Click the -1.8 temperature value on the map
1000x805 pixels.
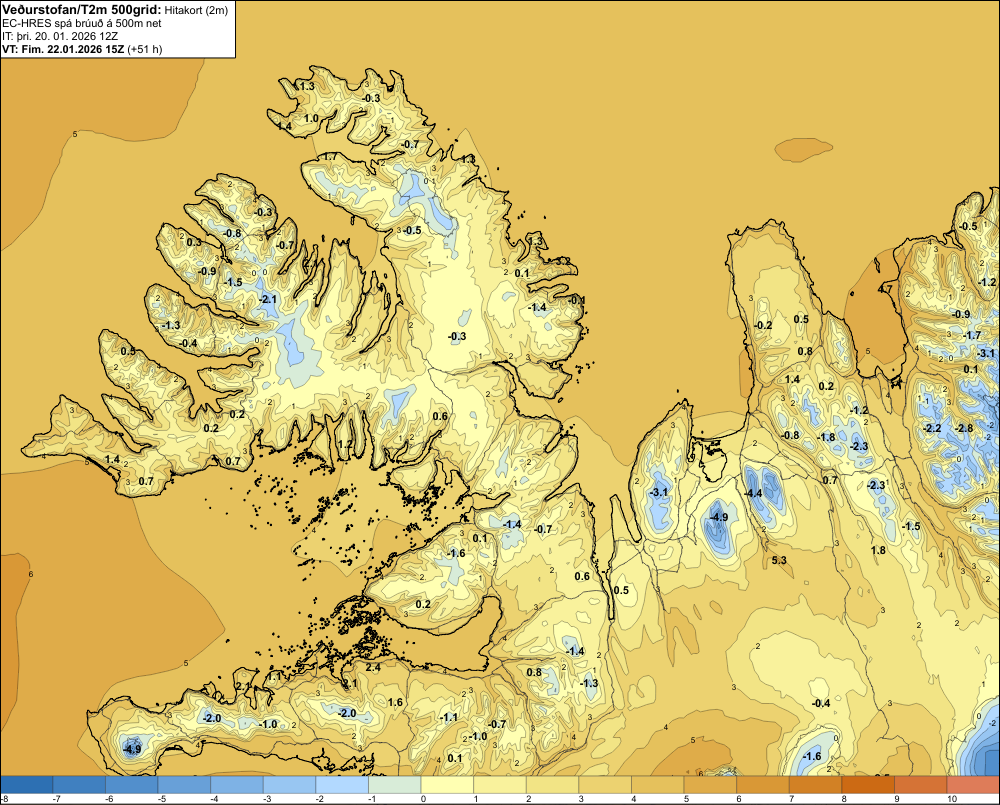click(x=827, y=437)
